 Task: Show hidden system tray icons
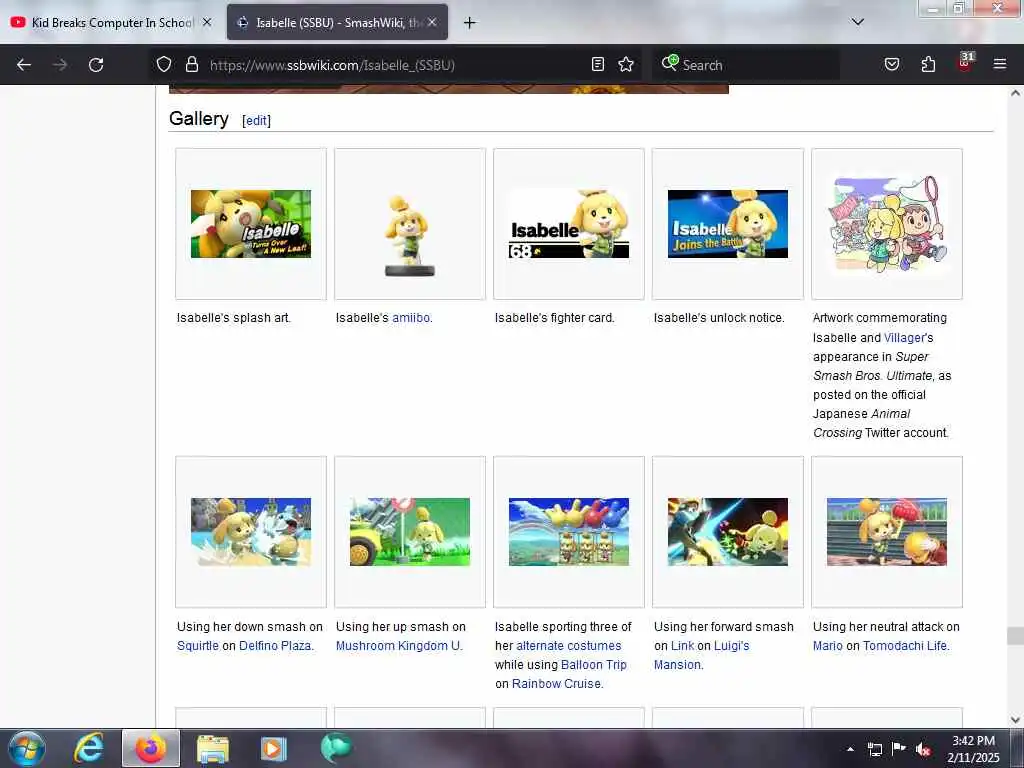[850, 749]
